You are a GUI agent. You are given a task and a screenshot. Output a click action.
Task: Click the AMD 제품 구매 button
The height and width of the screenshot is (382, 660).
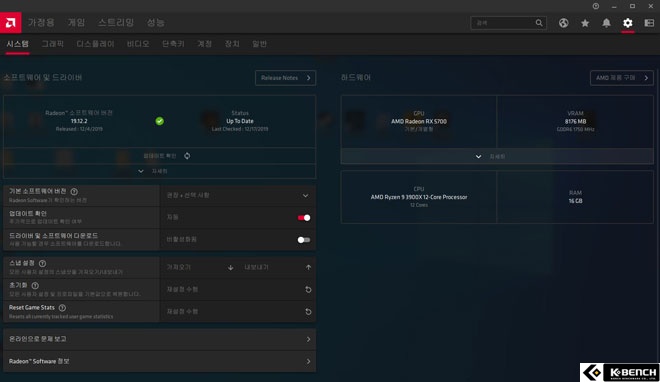coord(622,78)
